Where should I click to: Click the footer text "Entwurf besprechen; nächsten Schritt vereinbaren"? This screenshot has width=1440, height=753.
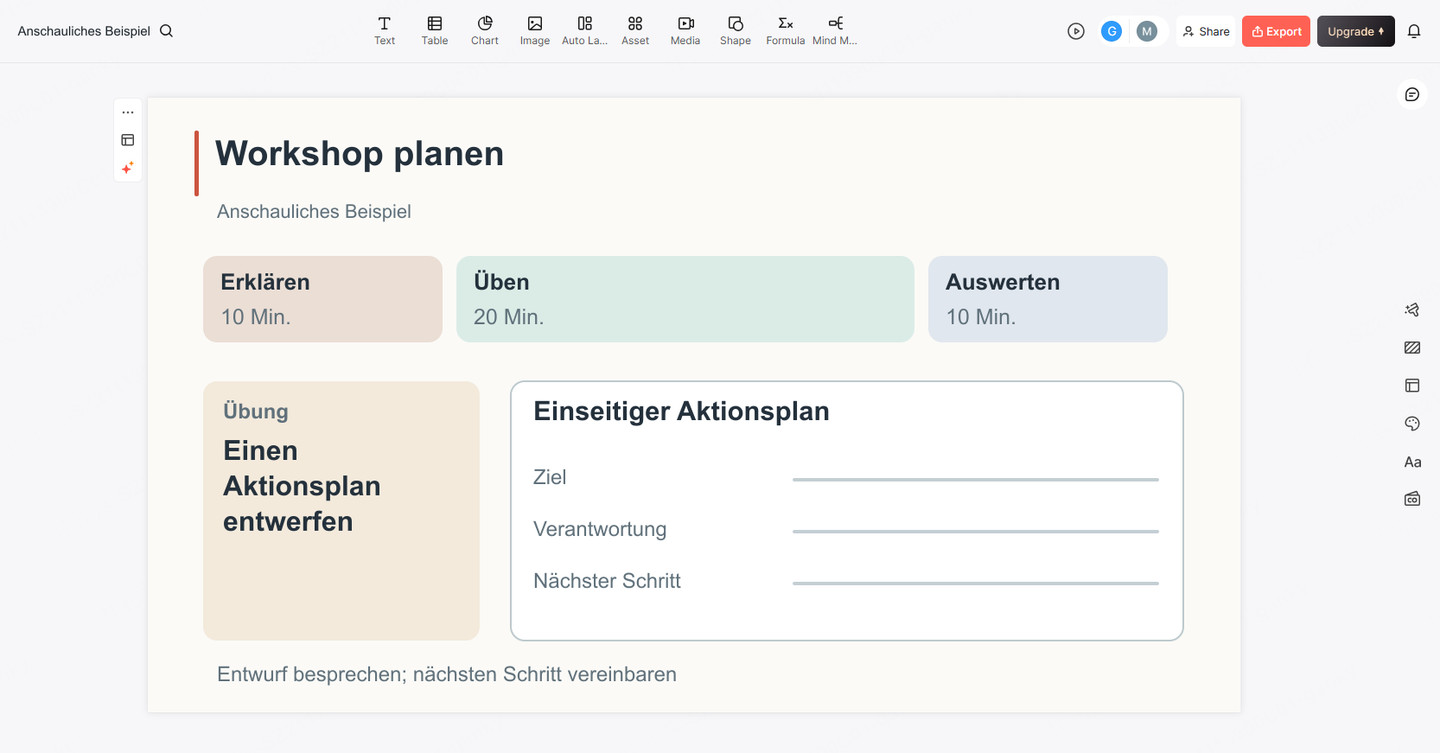click(447, 674)
